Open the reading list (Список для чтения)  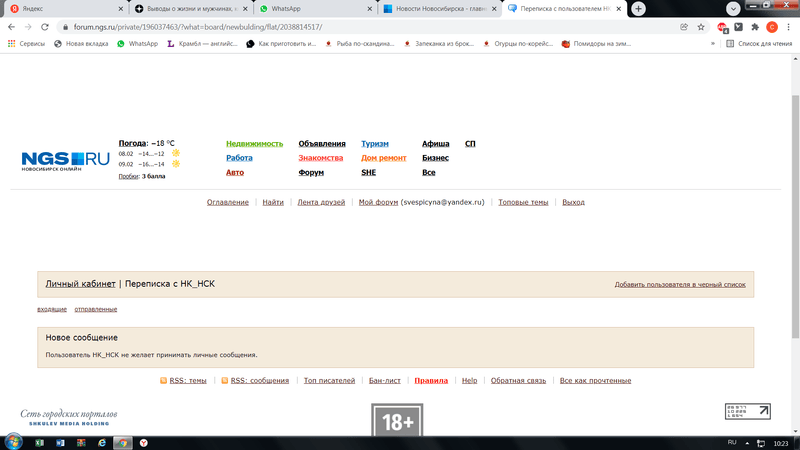[x=759, y=44]
